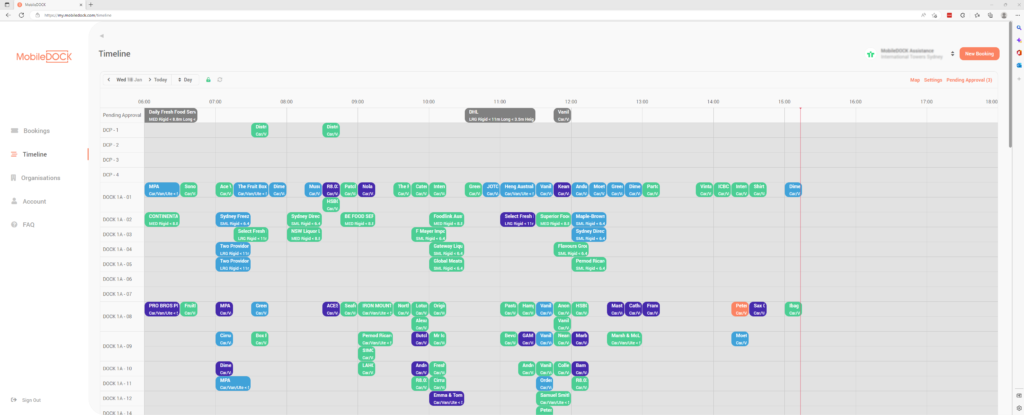The height and width of the screenshot is (415, 1024).
Task: Open Organisations in the sidebar
Action: [x=35, y=178]
